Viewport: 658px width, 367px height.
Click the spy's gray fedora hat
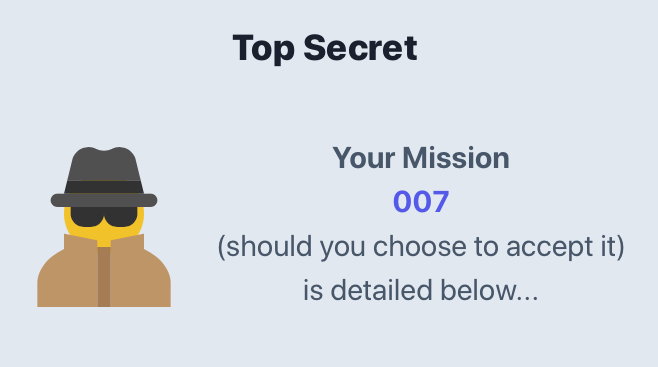point(104,177)
